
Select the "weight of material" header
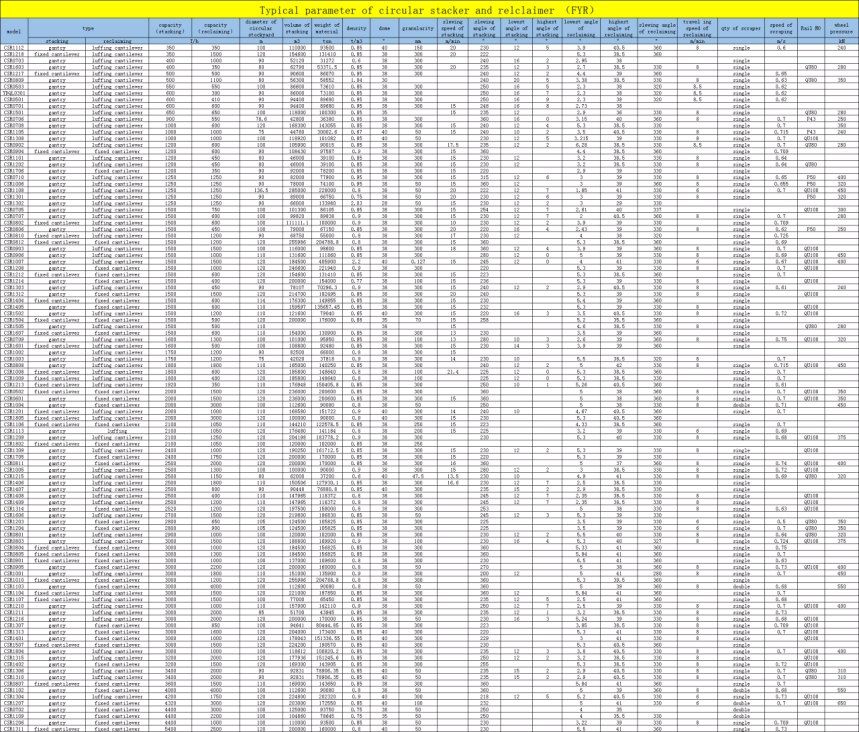pyautogui.click(x=328, y=28)
